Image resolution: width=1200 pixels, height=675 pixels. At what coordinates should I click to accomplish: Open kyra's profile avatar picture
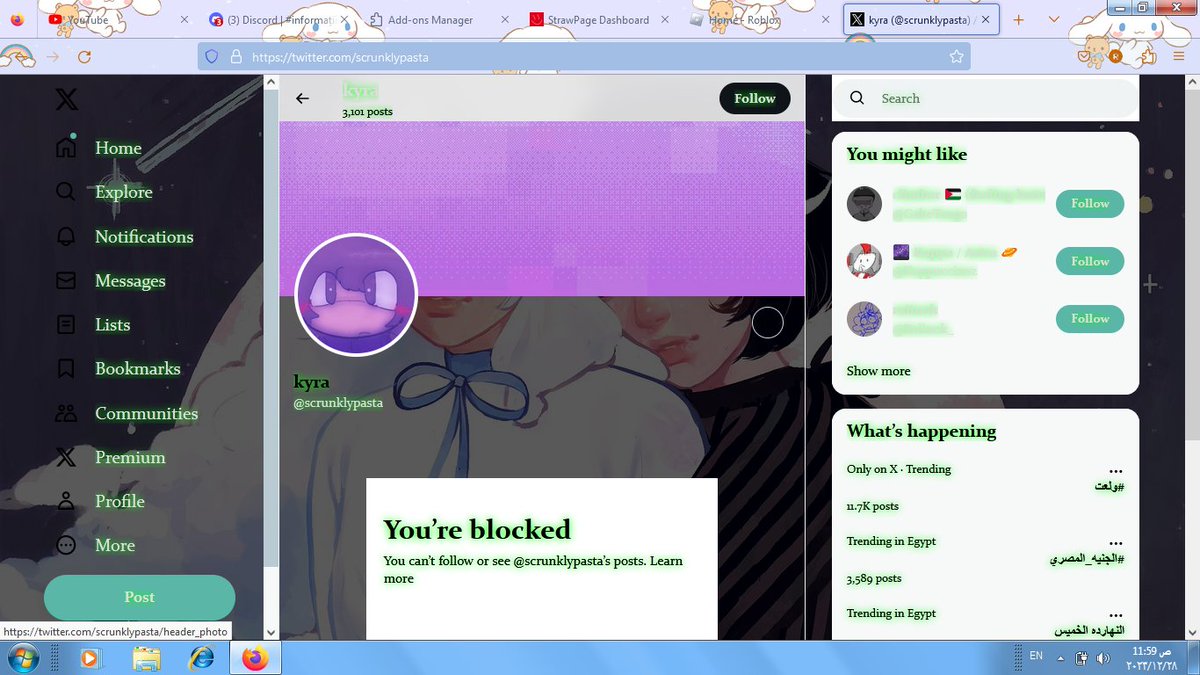(x=356, y=295)
